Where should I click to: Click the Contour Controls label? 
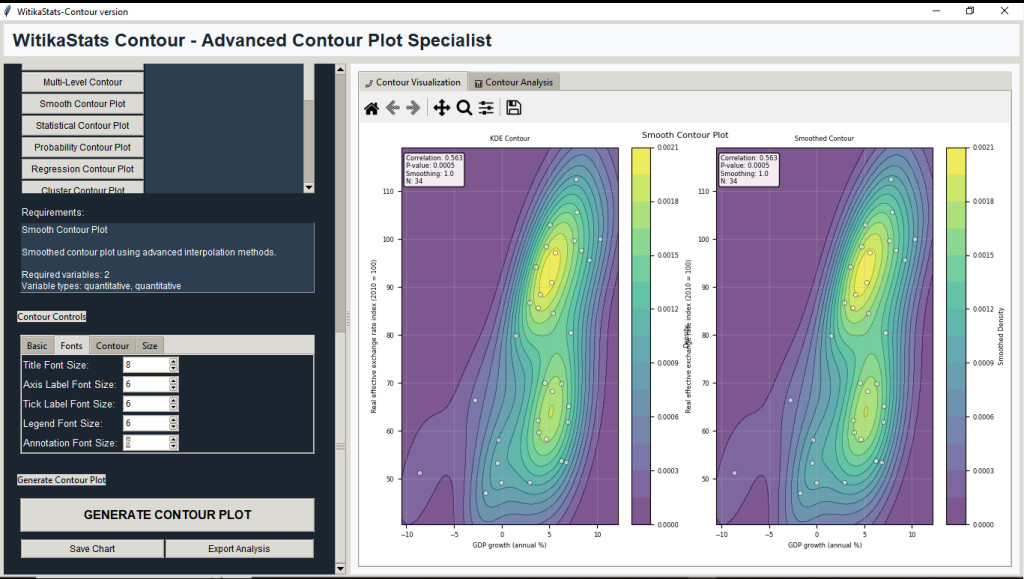pyautogui.click(x=52, y=317)
